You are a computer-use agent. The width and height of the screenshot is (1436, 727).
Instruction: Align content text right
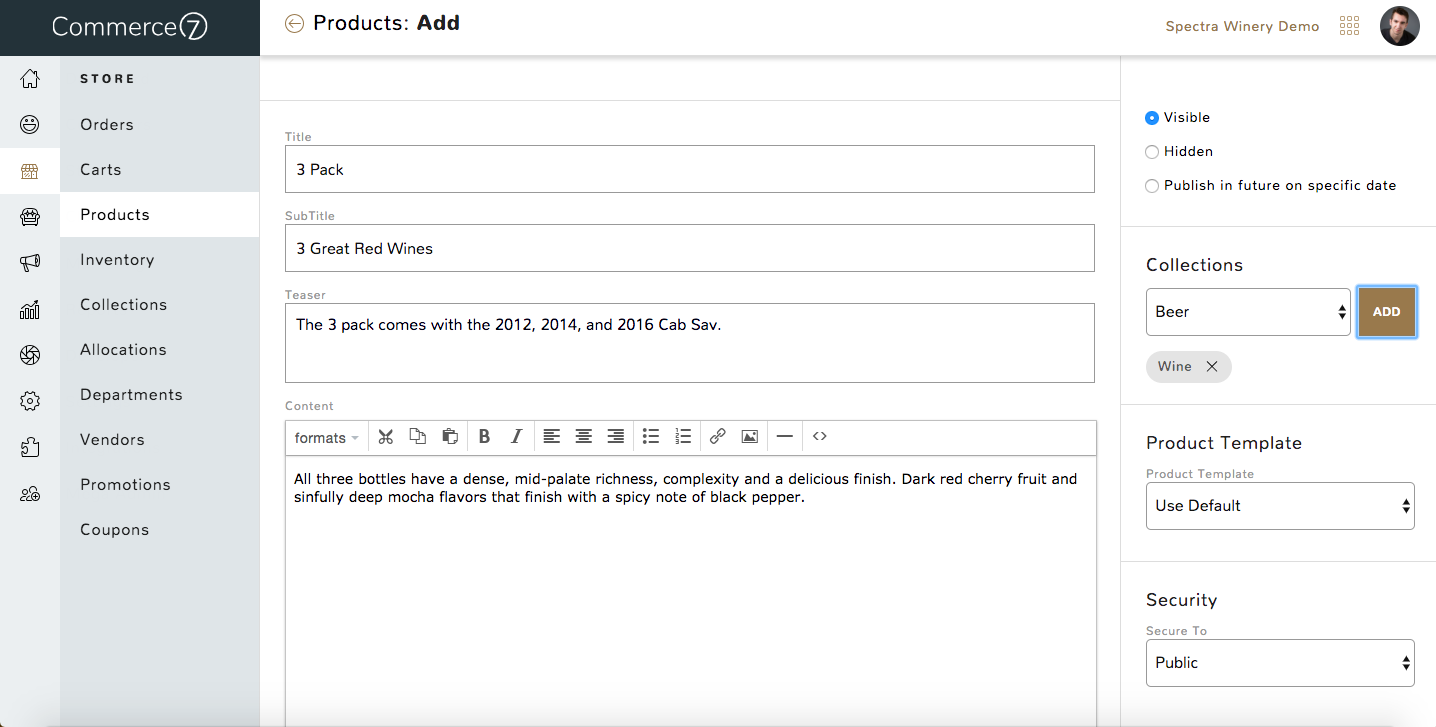click(x=616, y=437)
